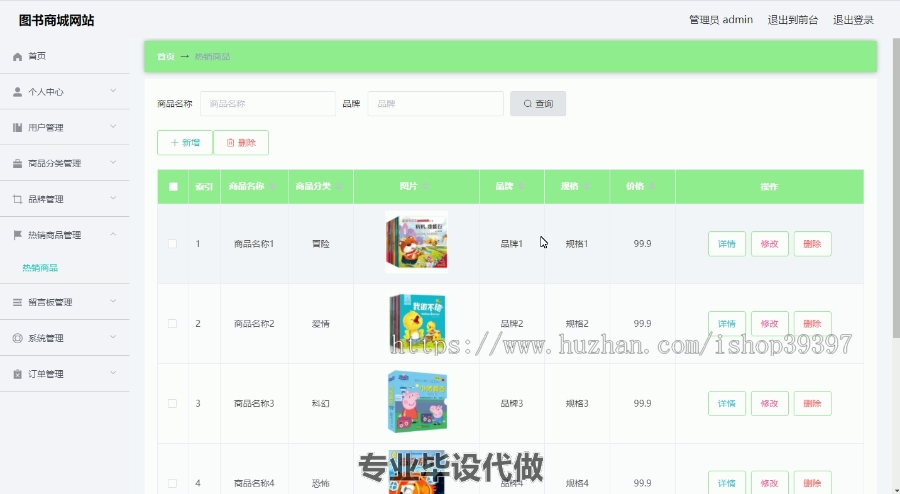Click 修改 for 商品名称3
This screenshot has height=494, width=900.
(x=770, y=403)
